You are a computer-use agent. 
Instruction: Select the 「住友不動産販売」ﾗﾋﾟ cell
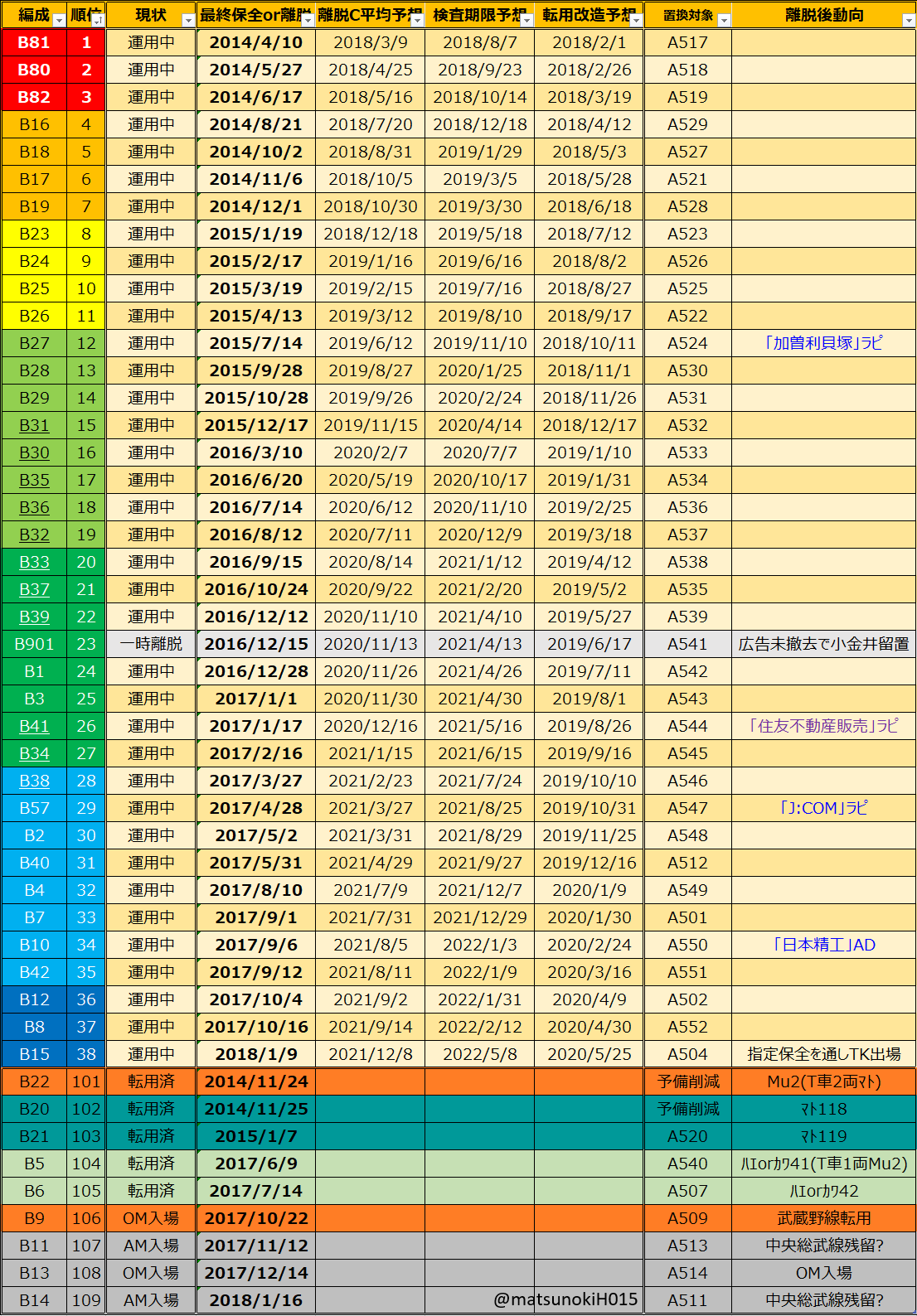pos(824,726)
